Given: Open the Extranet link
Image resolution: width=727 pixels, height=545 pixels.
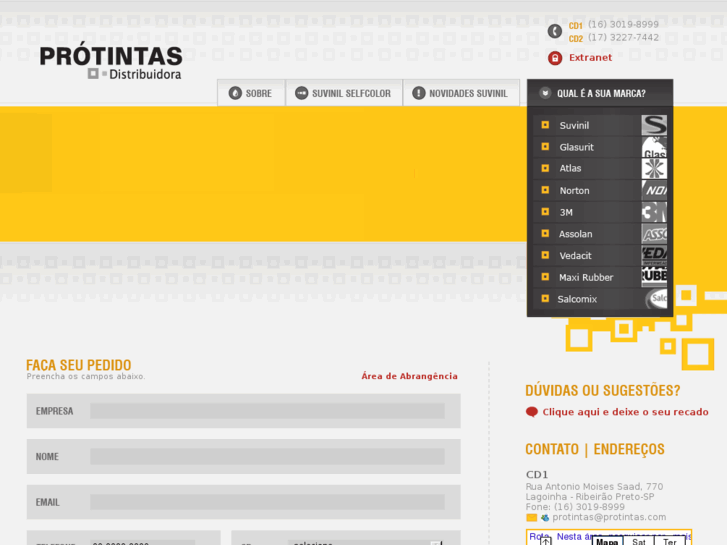Looking at the screenshot, I should 590,58.
